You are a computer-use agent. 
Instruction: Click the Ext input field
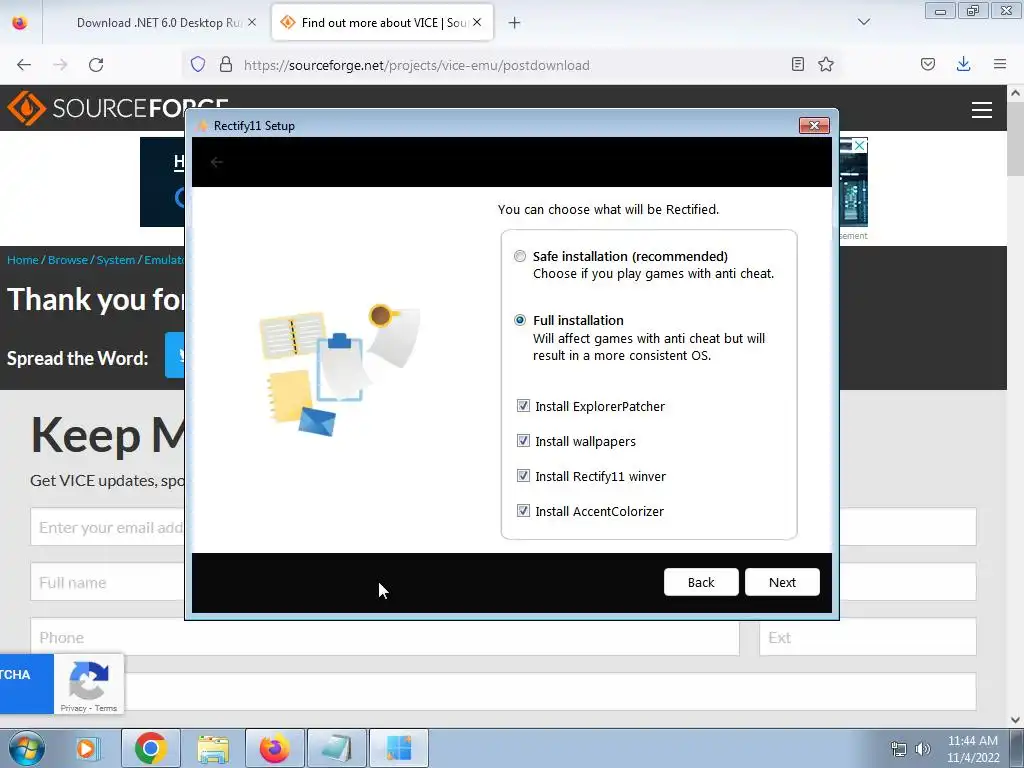click(x=867, y=637)
